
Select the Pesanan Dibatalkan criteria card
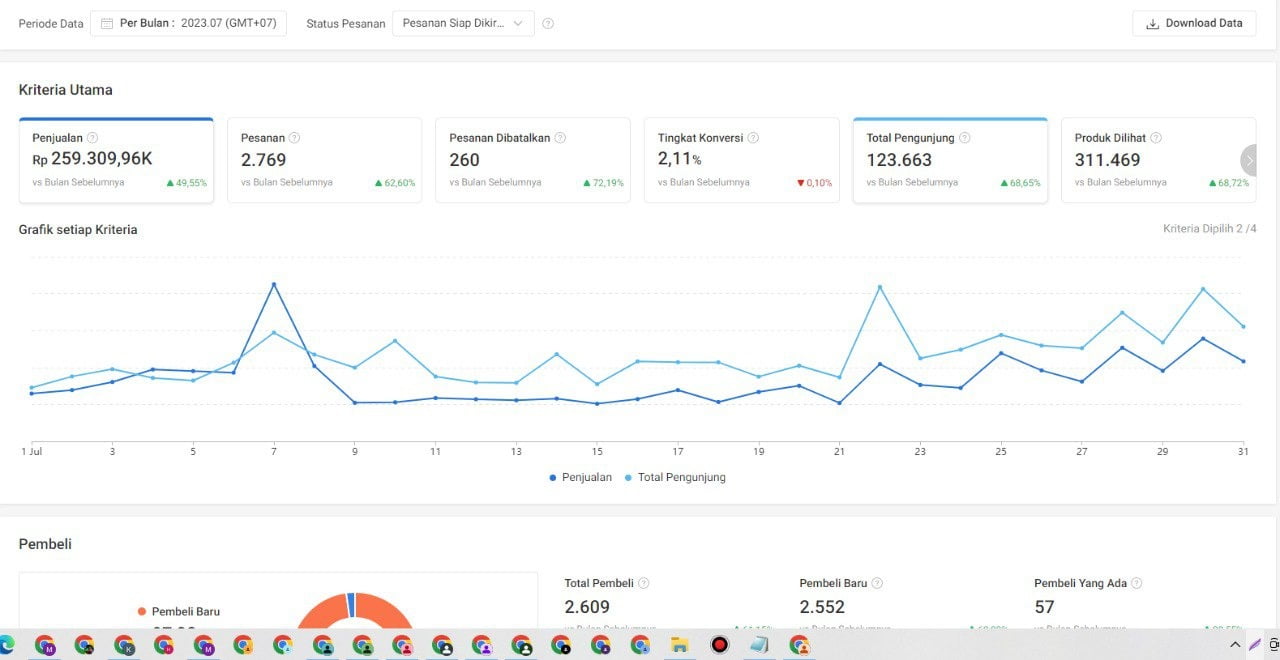(x=533, y=160)
